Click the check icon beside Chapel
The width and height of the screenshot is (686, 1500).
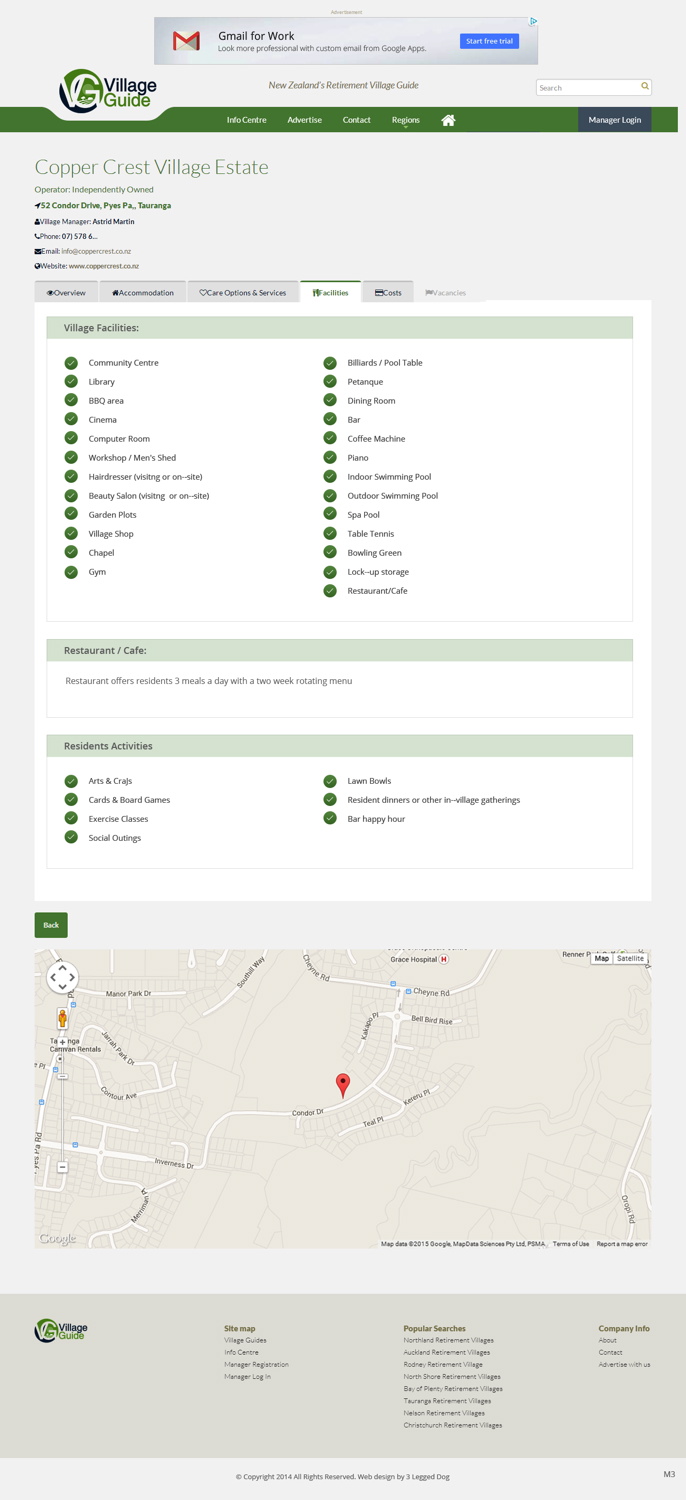coord(71,553)
